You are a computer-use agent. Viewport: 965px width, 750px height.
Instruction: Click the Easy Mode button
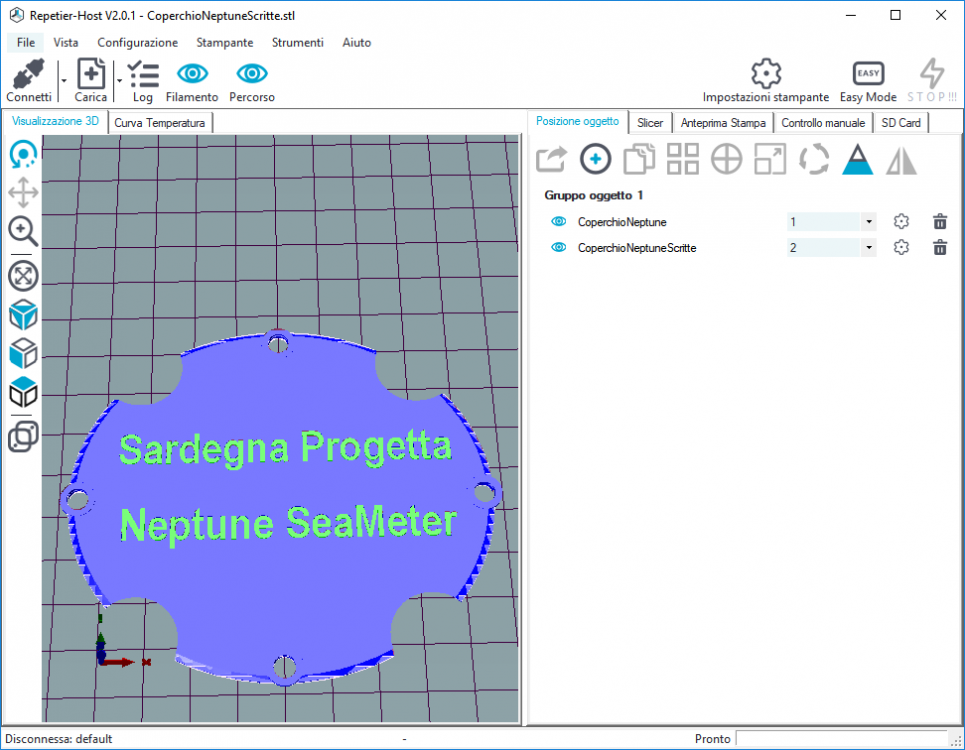pyautogui.click(x=867, y=80)
